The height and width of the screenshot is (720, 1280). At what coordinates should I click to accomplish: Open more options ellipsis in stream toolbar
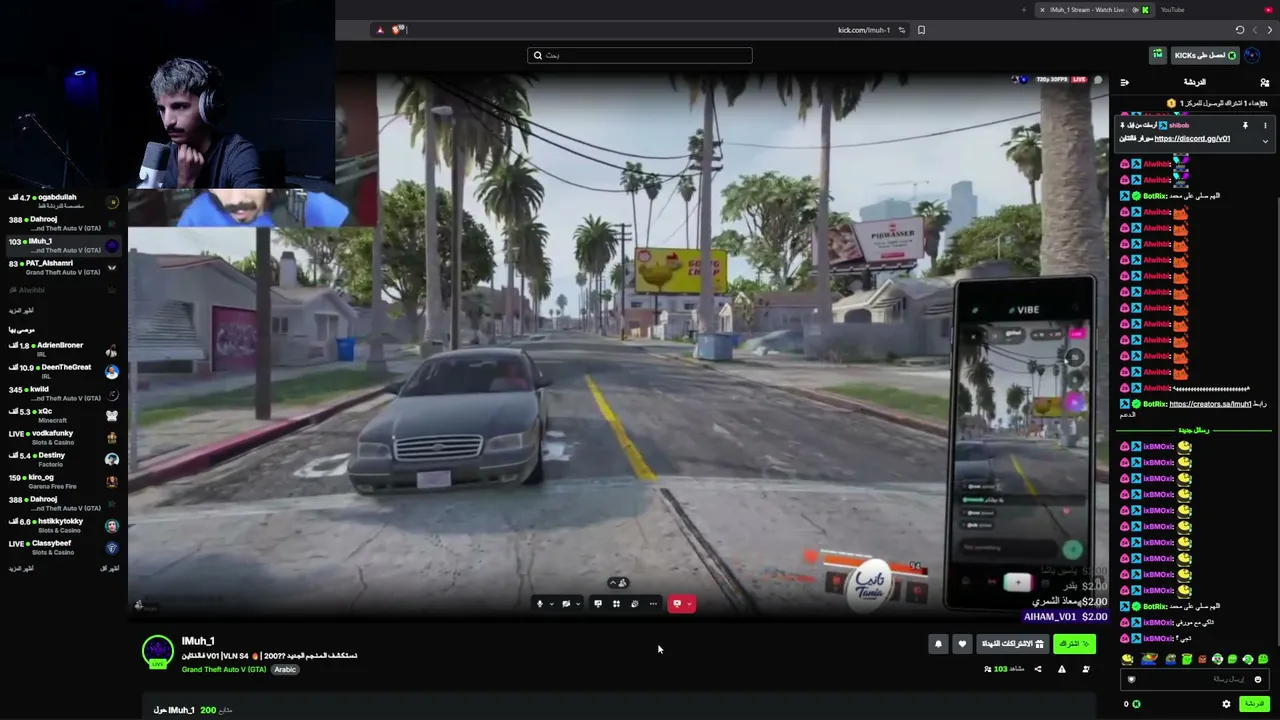[x=653, y=604]
